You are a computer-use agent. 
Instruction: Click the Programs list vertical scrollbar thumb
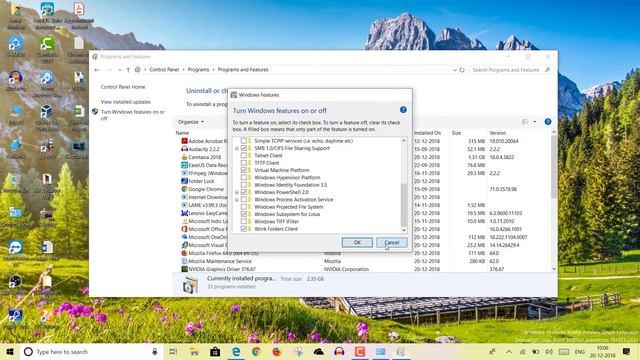coord(554,167)
